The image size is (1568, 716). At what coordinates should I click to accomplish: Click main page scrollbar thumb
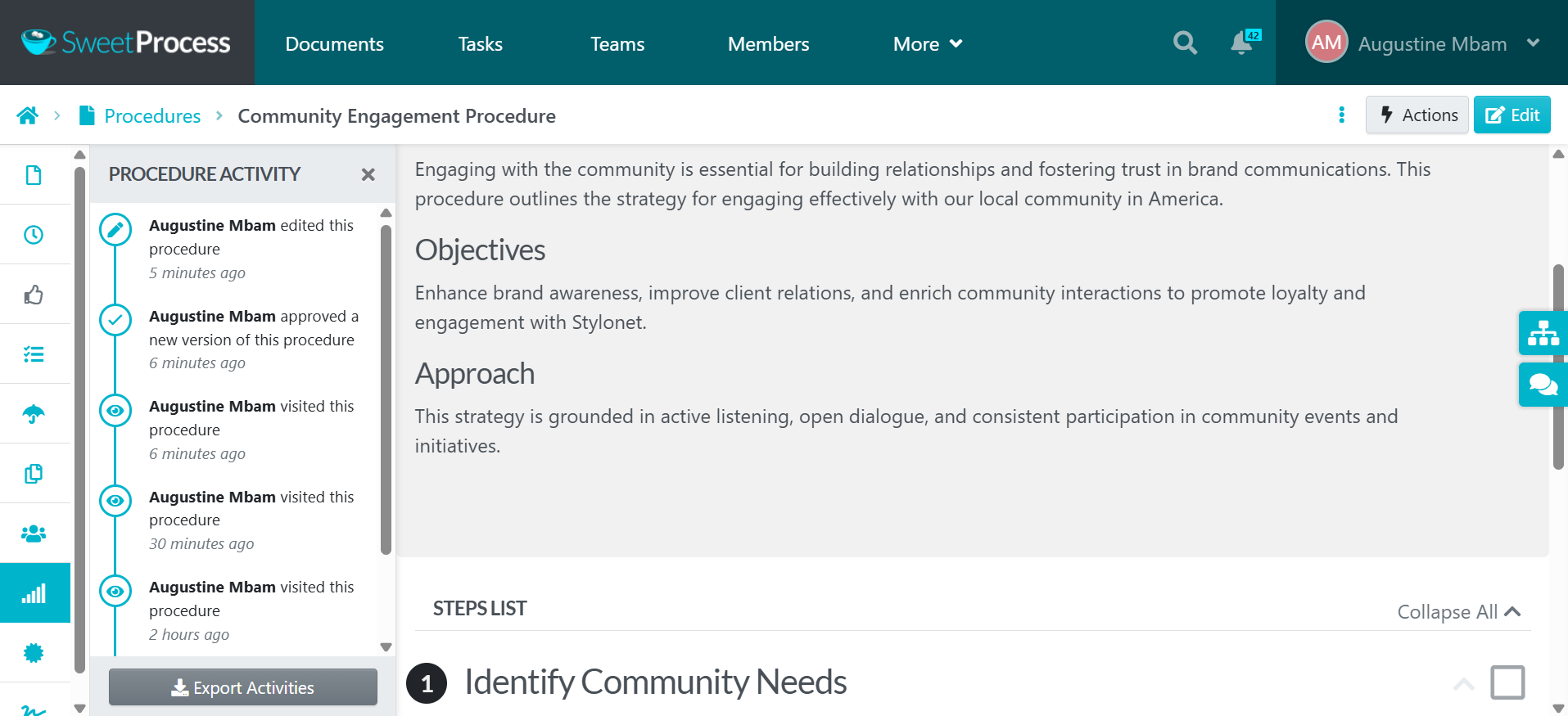click(1558, 366)
